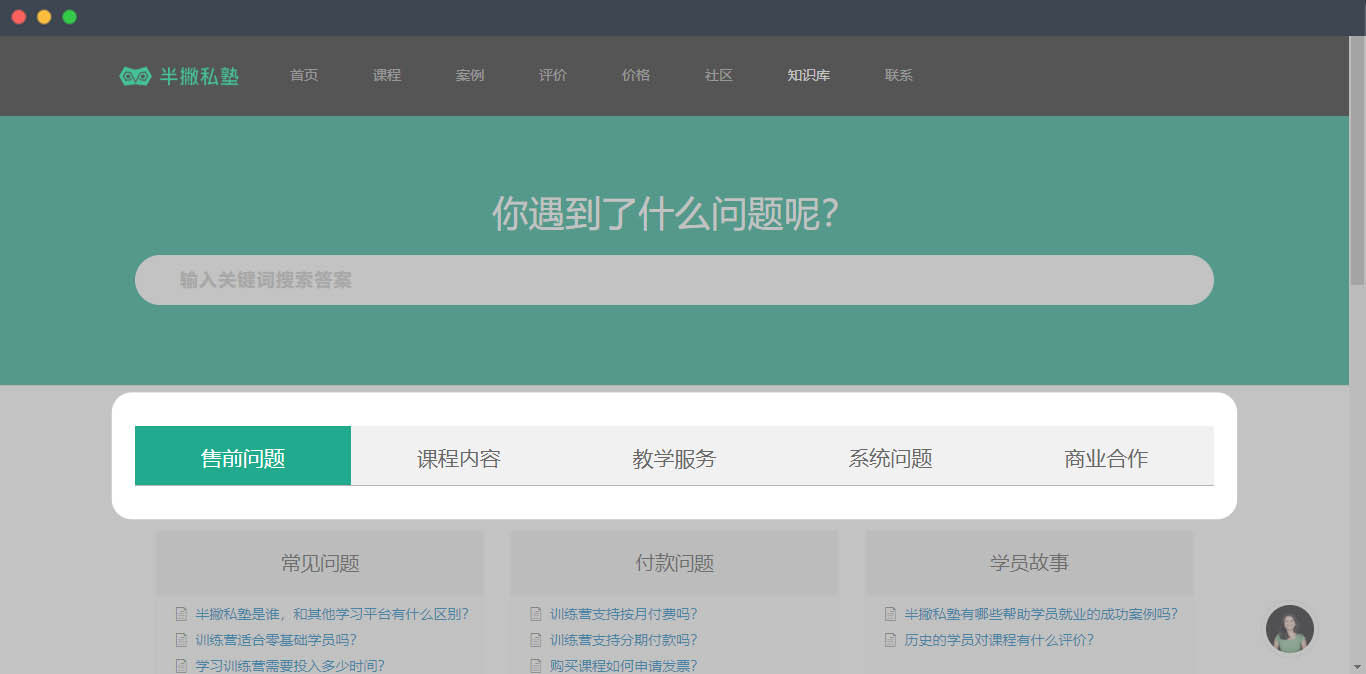The width and height of the screenshot is (1366, 674).
Task: Click document icon beside 半撇私塾有哪些帮助学员就业的成功案例
Action: pyautogui.click(x=891, y=614)
